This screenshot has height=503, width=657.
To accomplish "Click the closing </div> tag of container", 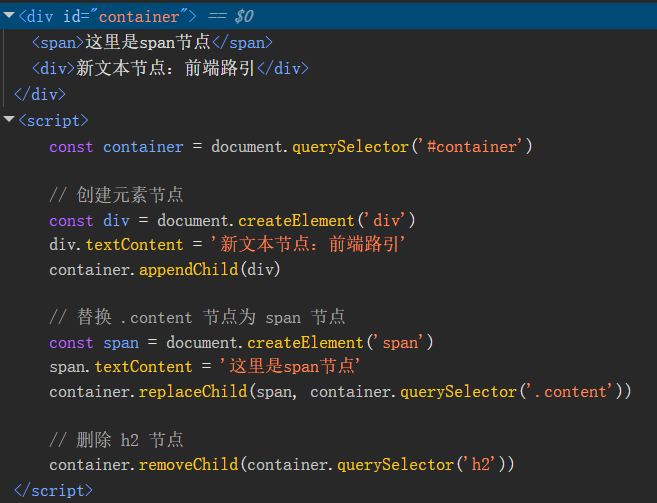I will (39, 94).
